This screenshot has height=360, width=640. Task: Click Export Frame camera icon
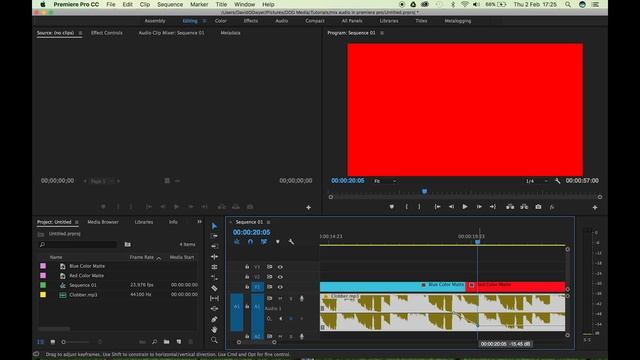click(x=538, y=207)
